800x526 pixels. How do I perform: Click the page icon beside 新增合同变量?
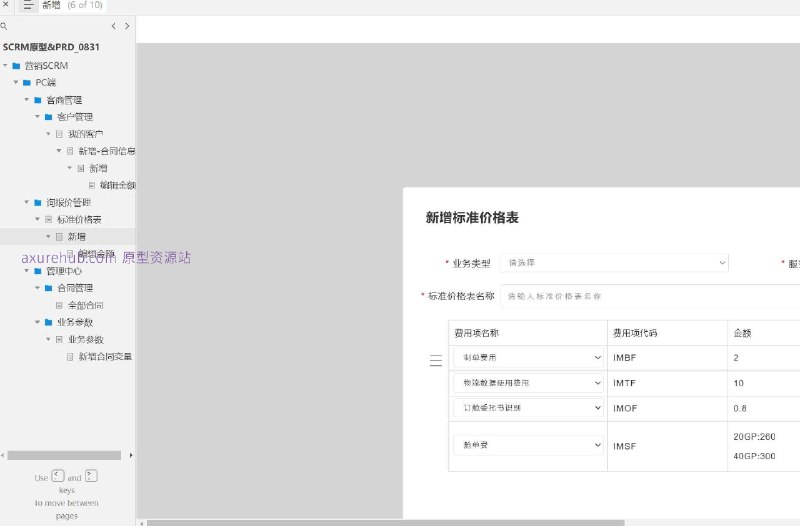[x=70, y=357]
